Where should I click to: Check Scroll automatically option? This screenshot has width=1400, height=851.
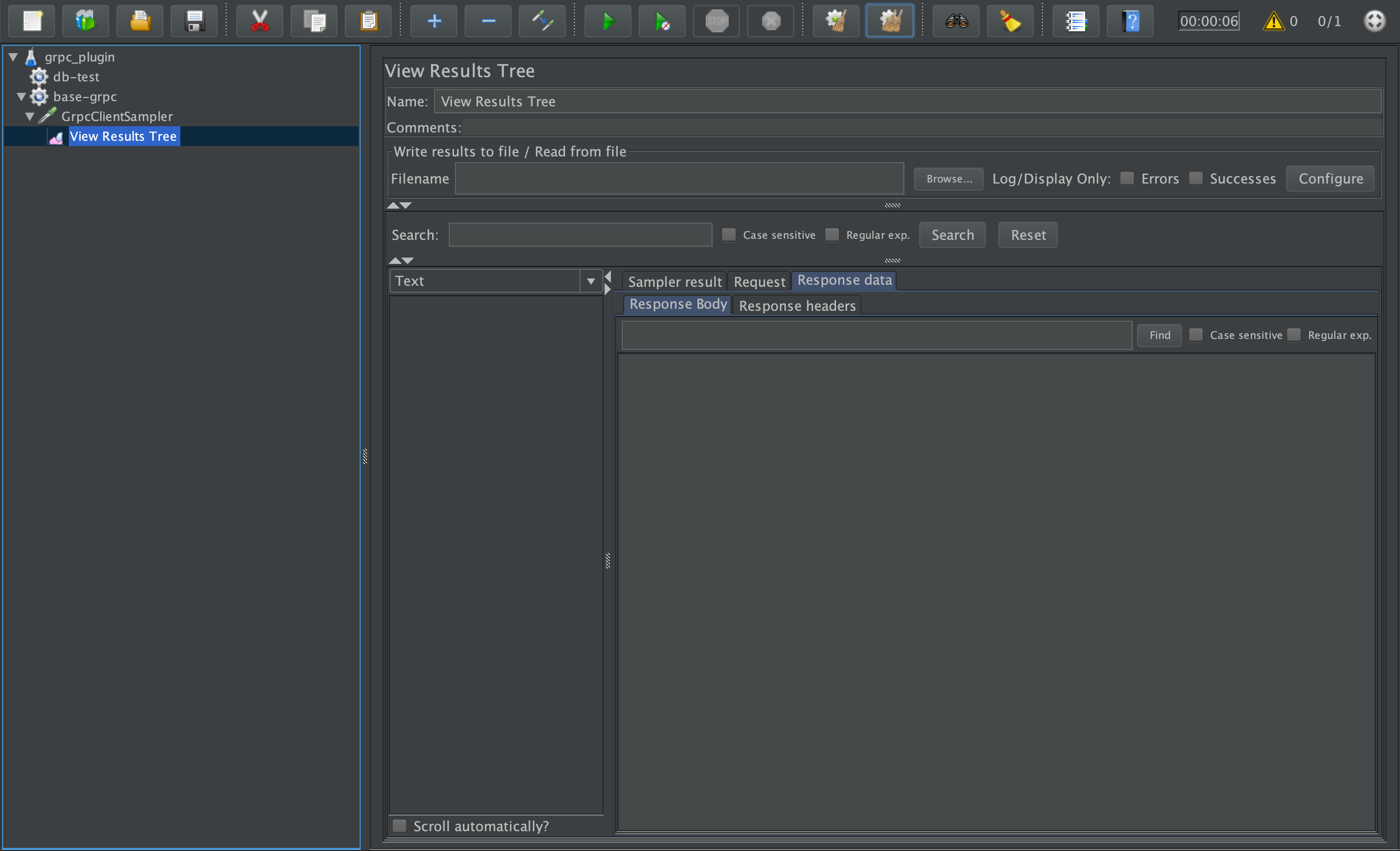399,825
